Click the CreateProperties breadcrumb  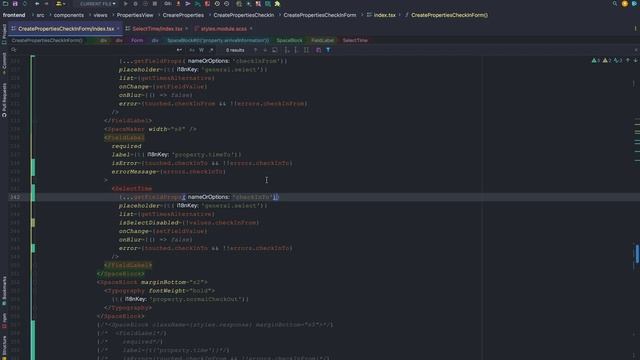tap(183, 15)
